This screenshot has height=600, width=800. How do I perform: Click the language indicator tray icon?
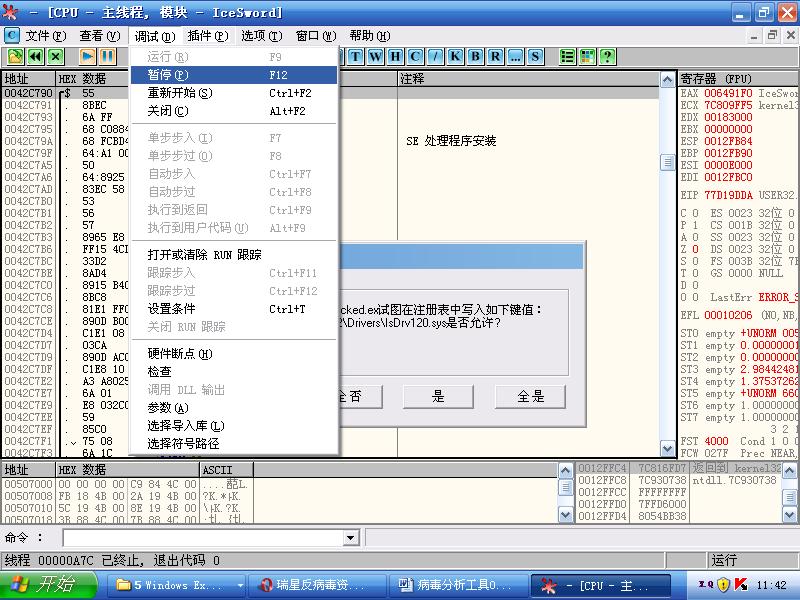click(x=706, y=585)
